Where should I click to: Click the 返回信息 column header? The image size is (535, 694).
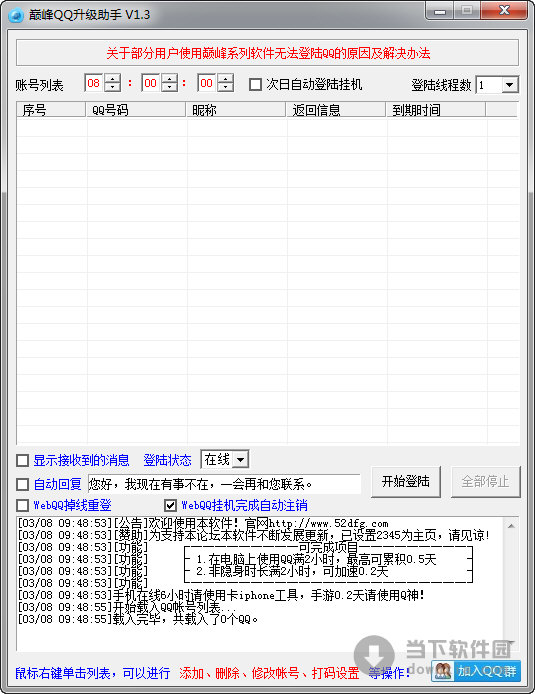[x=336, y=110]
